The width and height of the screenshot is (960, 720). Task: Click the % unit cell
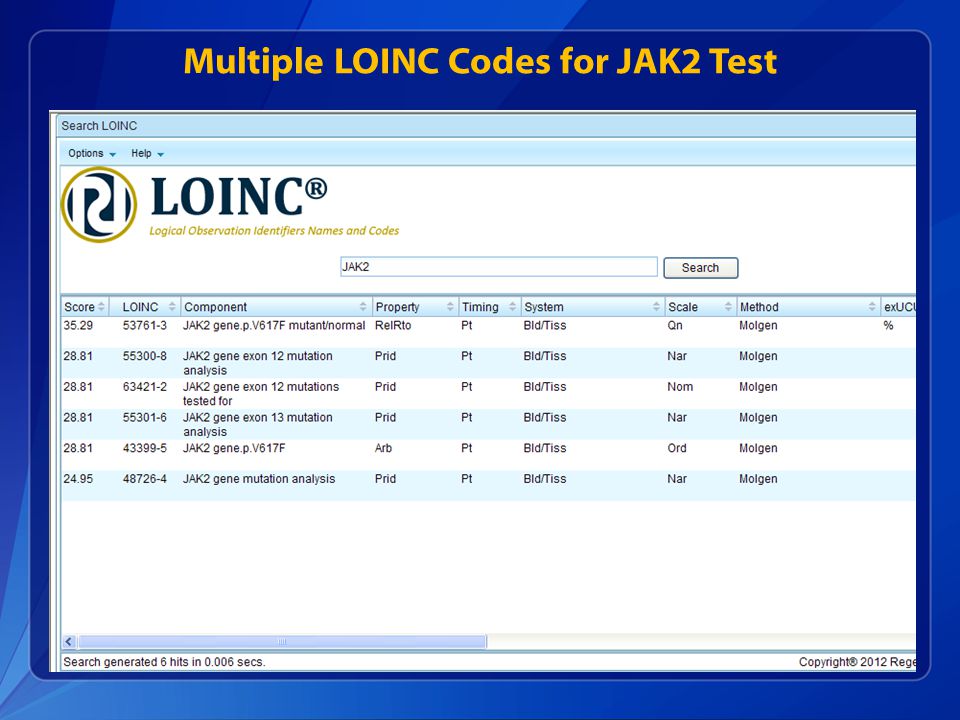coord(888,326)
